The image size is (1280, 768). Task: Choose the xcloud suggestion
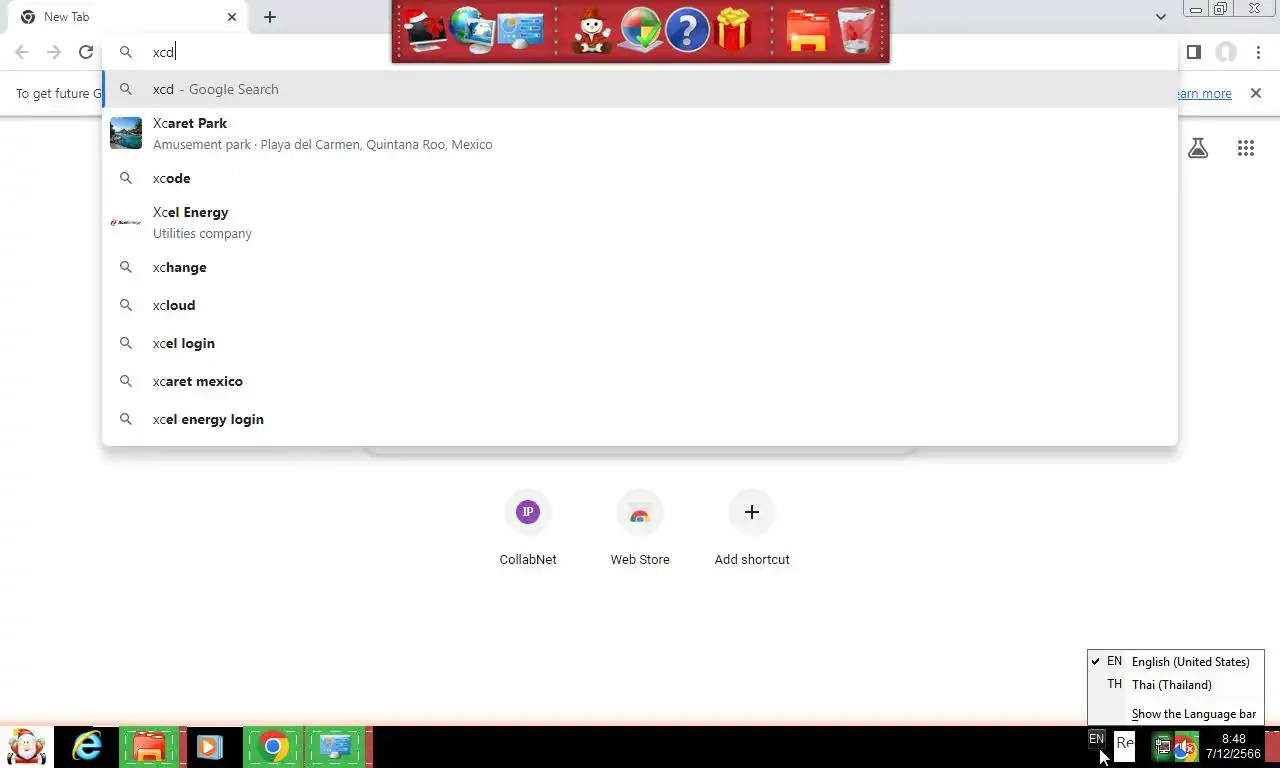(640, 305)
